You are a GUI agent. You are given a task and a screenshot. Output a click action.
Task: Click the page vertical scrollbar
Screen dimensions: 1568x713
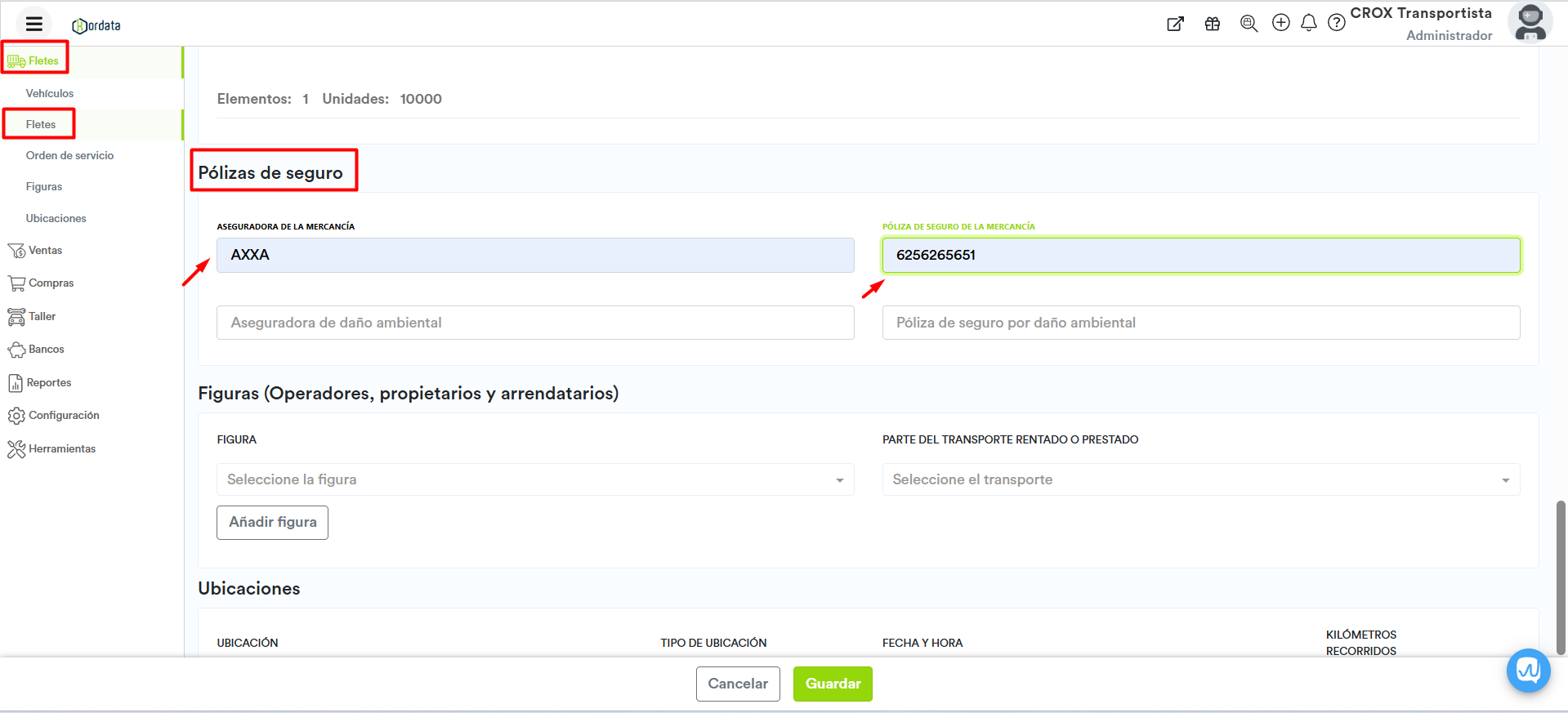pyautogui.click(x=1561, y=576)
